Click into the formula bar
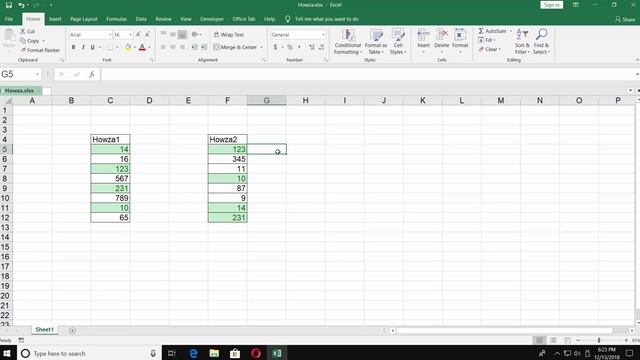The image size is (640, 360). point(367,74)
